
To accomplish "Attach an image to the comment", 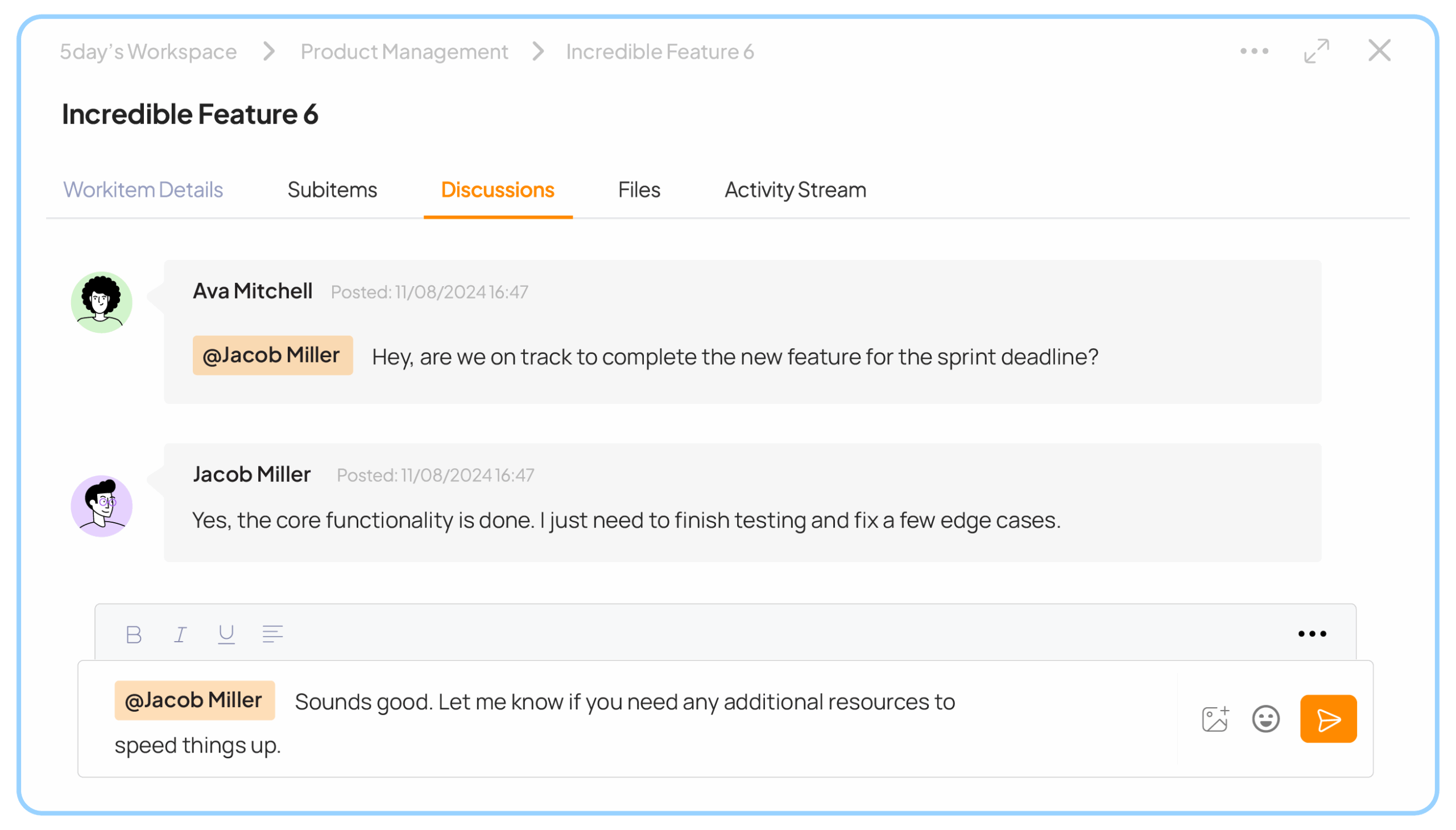I will point(1214,719).
